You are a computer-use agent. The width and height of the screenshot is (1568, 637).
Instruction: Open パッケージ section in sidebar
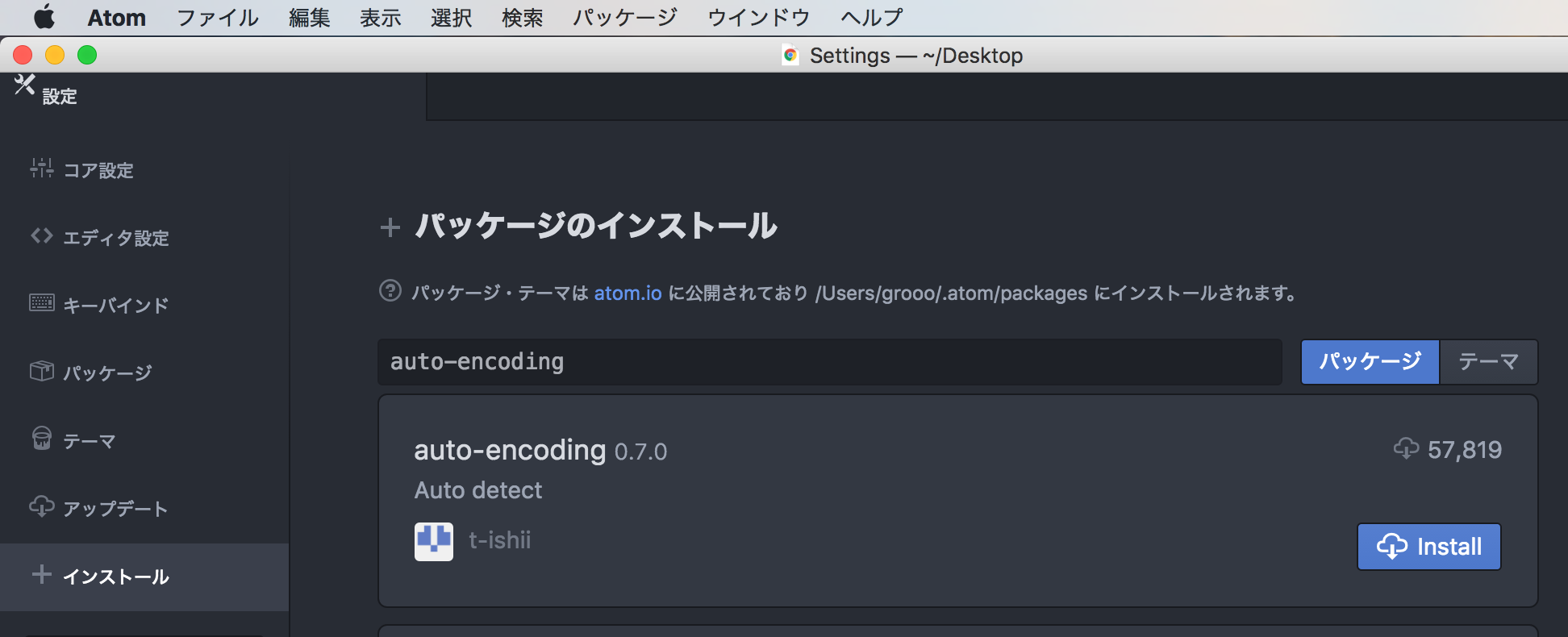(x=144, y=373)
